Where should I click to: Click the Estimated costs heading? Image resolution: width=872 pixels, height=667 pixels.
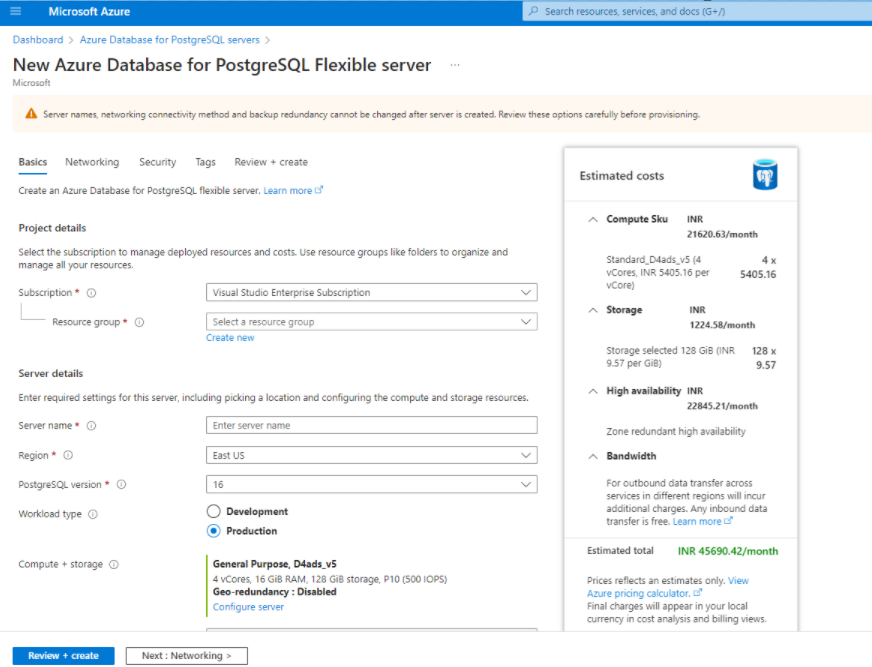click(x=622, y=176)
